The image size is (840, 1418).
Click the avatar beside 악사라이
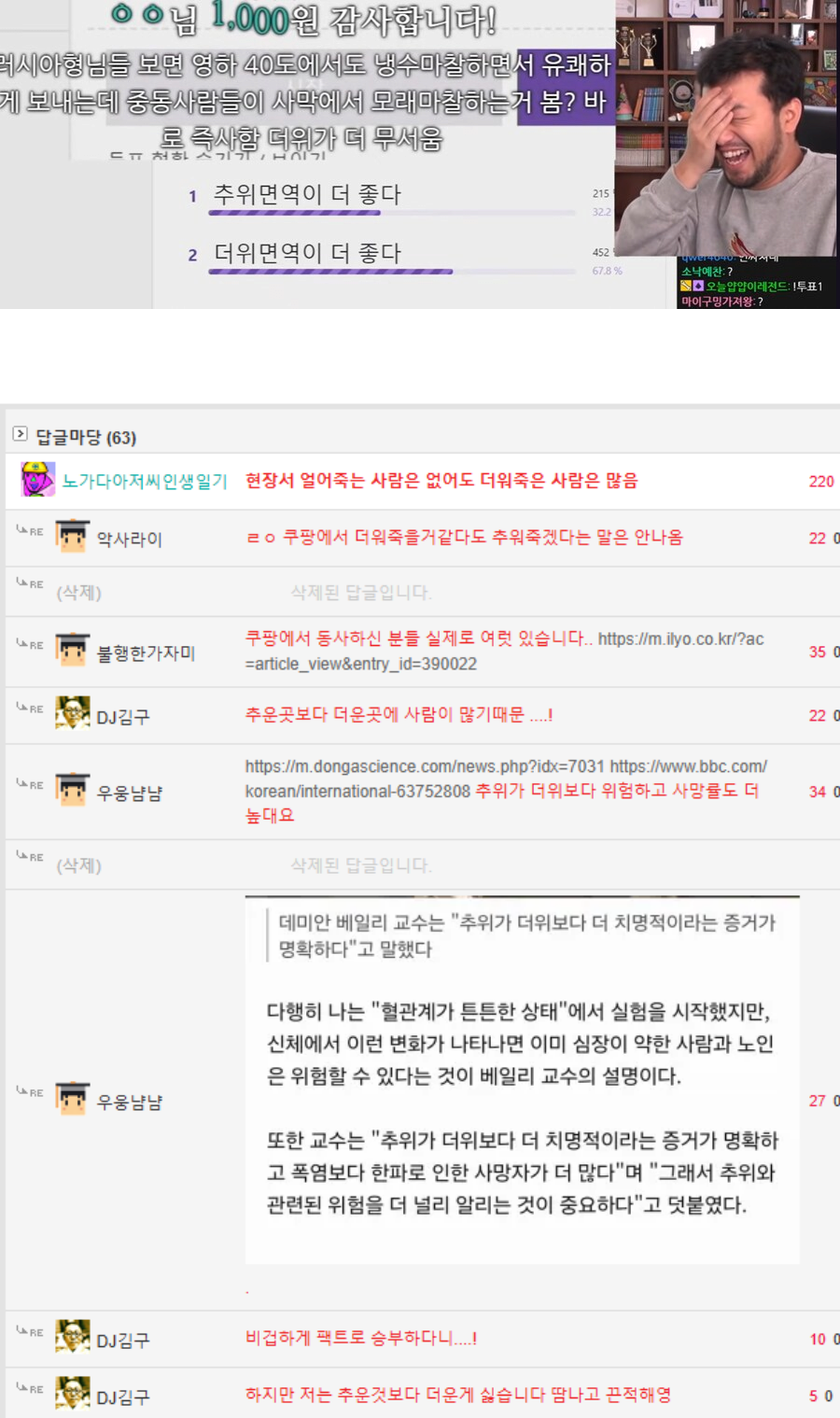point(72,537)
